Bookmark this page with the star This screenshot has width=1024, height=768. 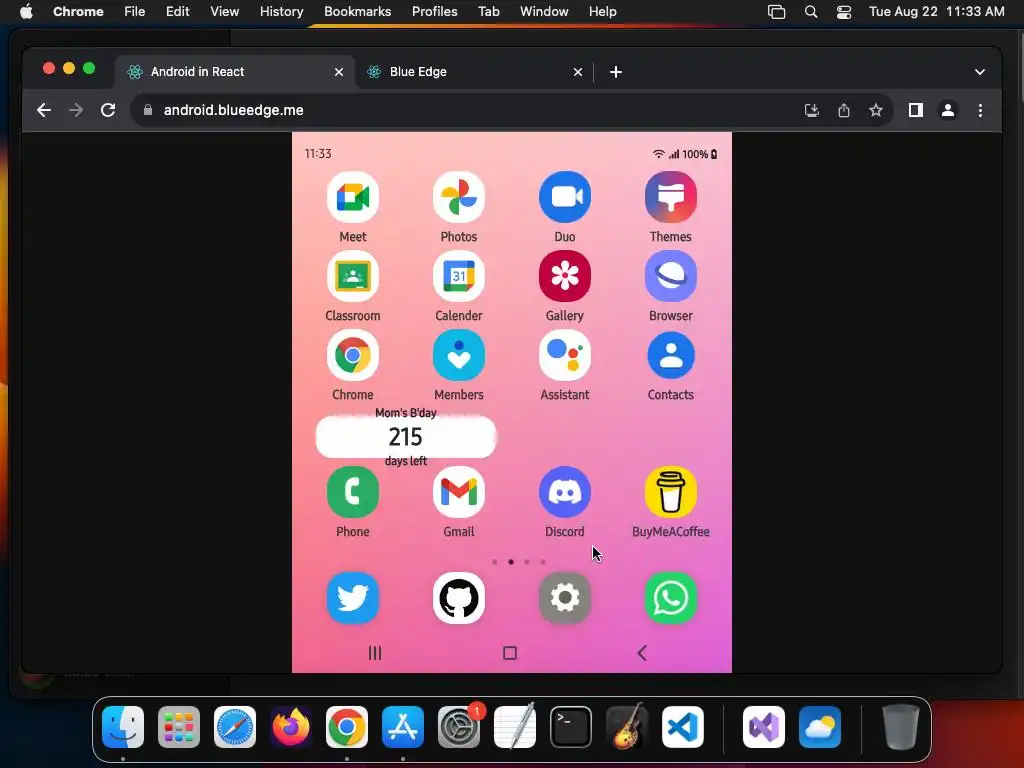tap(876, 110)
